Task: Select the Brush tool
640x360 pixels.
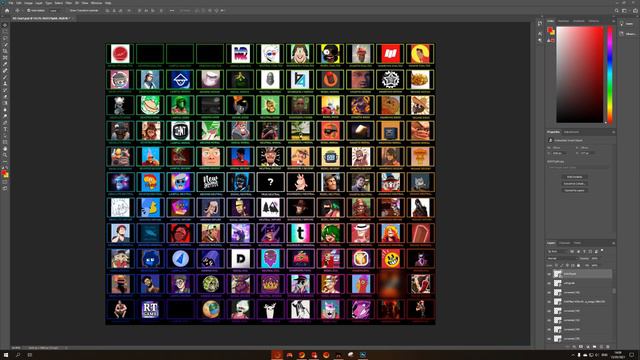Action: coord(5,77)
